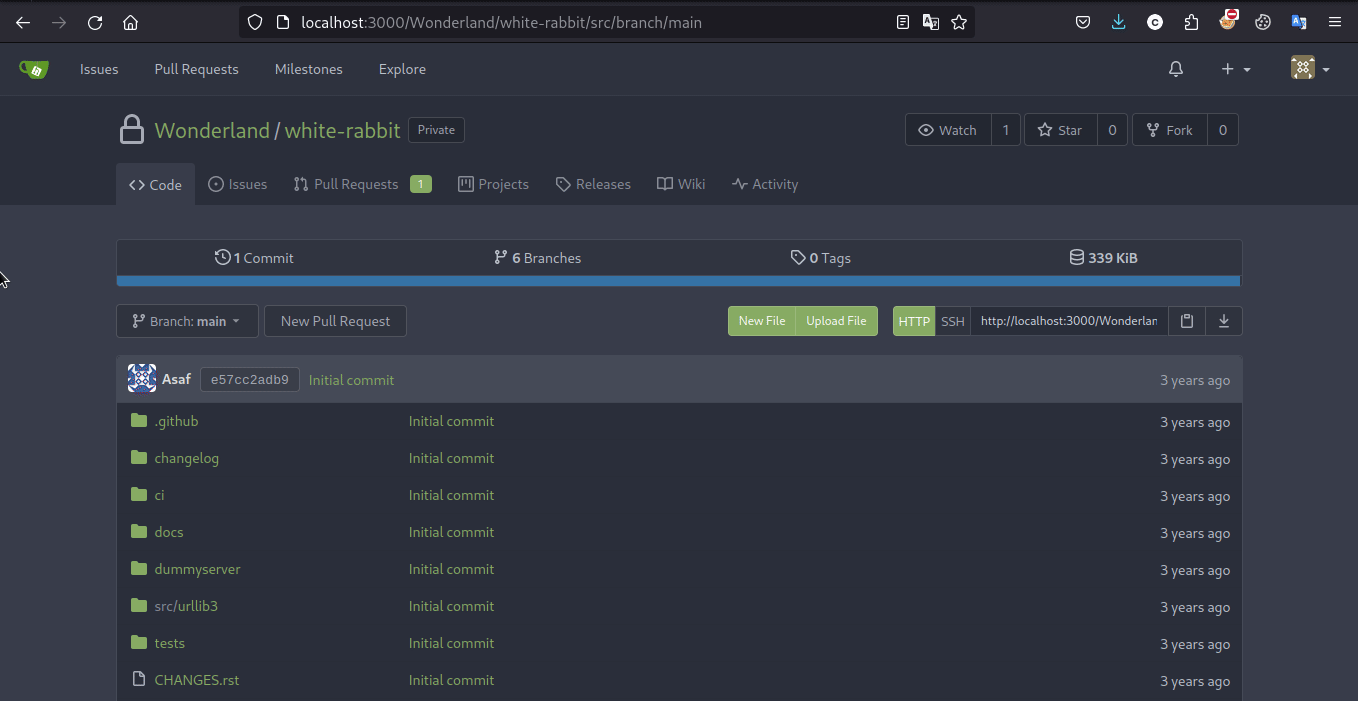The height and width of the screenshot is (701, 1358).
Task: Click the Gitea home logo
Action: click(33, 69)
